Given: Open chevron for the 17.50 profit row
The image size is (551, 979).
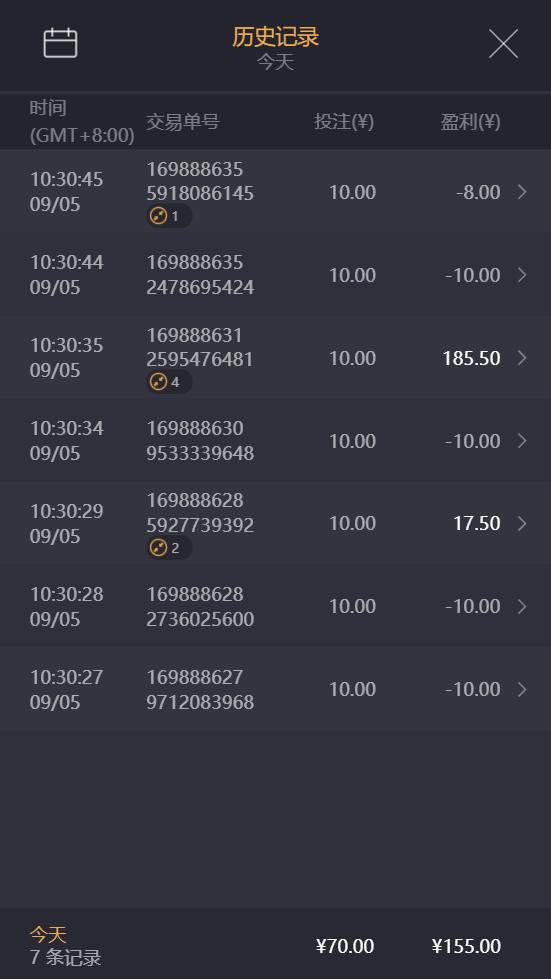Looking at the screenshot, I should tap(522, 523).
